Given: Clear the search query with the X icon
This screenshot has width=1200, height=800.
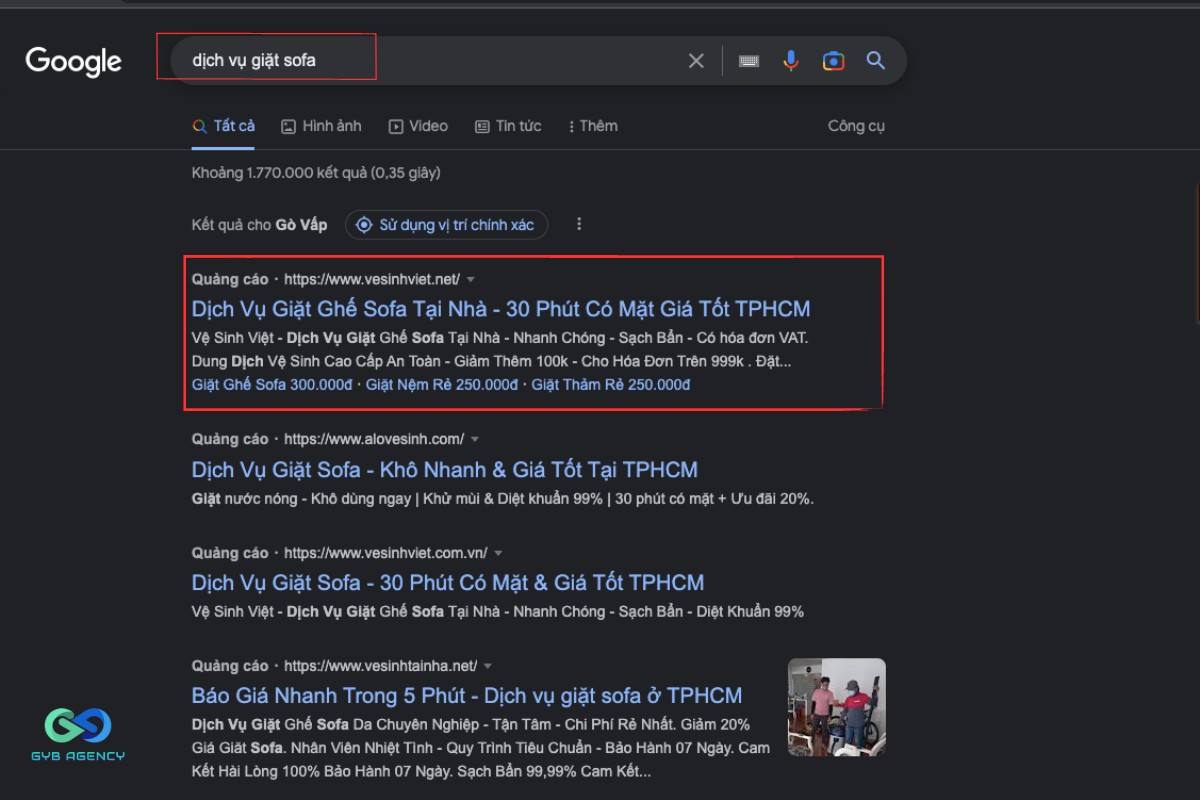Looking at the screenshot, I should 696,61.
